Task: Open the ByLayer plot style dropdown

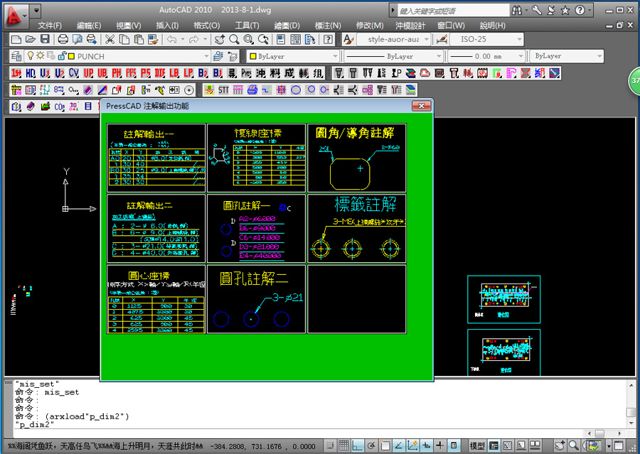Action: [599, 56]
